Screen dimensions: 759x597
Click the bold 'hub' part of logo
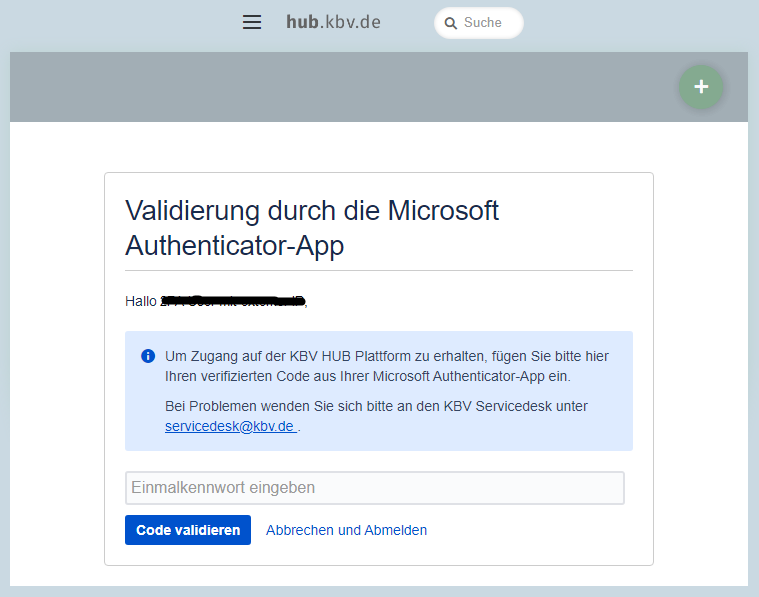302,22
